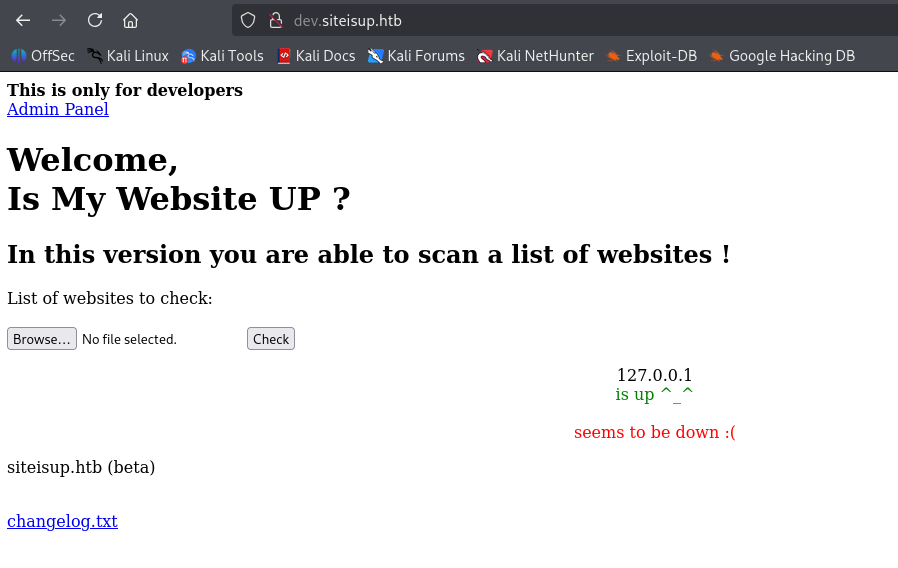Click the green 'is up ^_^' status
The width and height of the screenshot is (898, 568).
tap(655, 394)
